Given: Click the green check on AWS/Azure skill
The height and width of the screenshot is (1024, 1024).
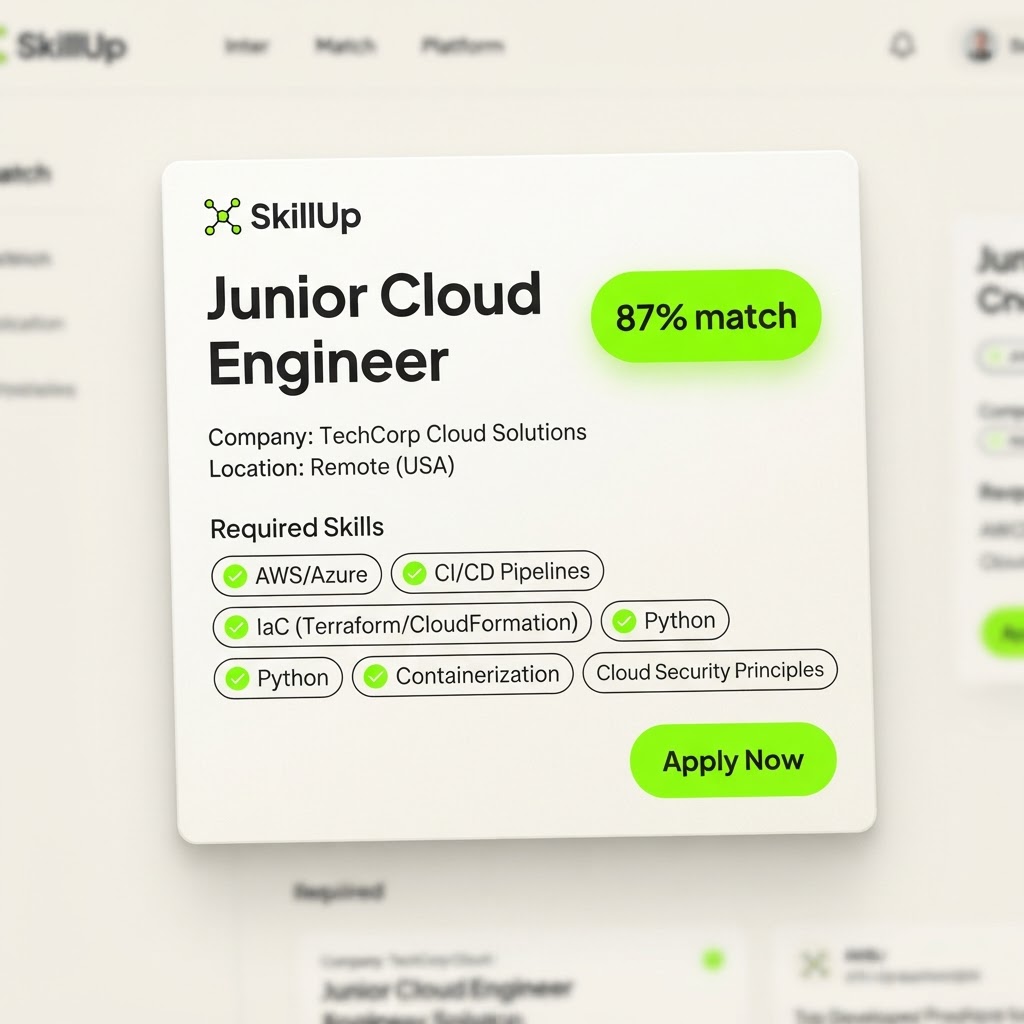Looking at the screenshot, I should click(235, 576).
